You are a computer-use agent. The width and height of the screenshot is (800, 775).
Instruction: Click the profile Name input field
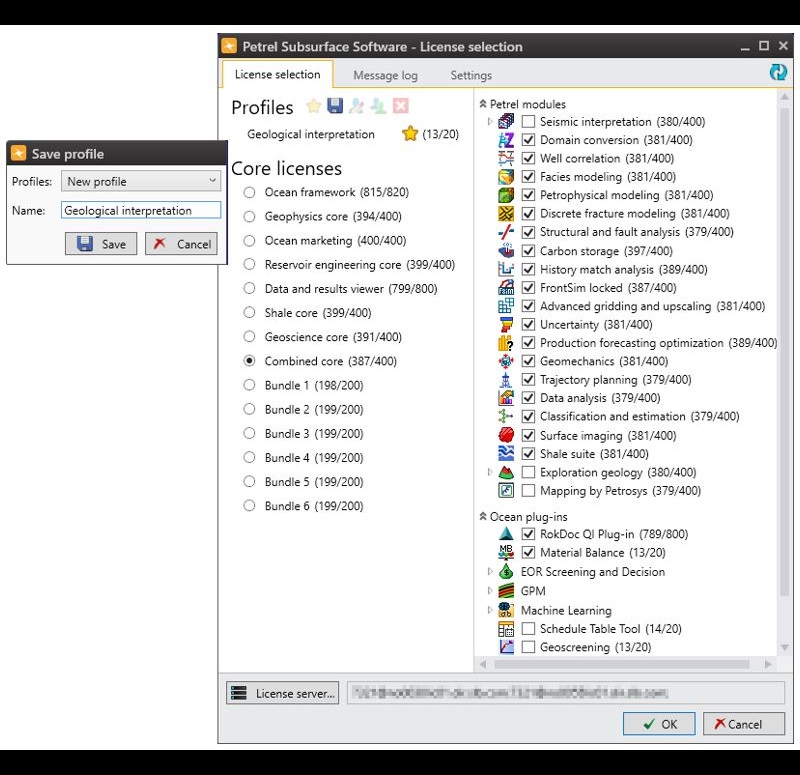141,210
